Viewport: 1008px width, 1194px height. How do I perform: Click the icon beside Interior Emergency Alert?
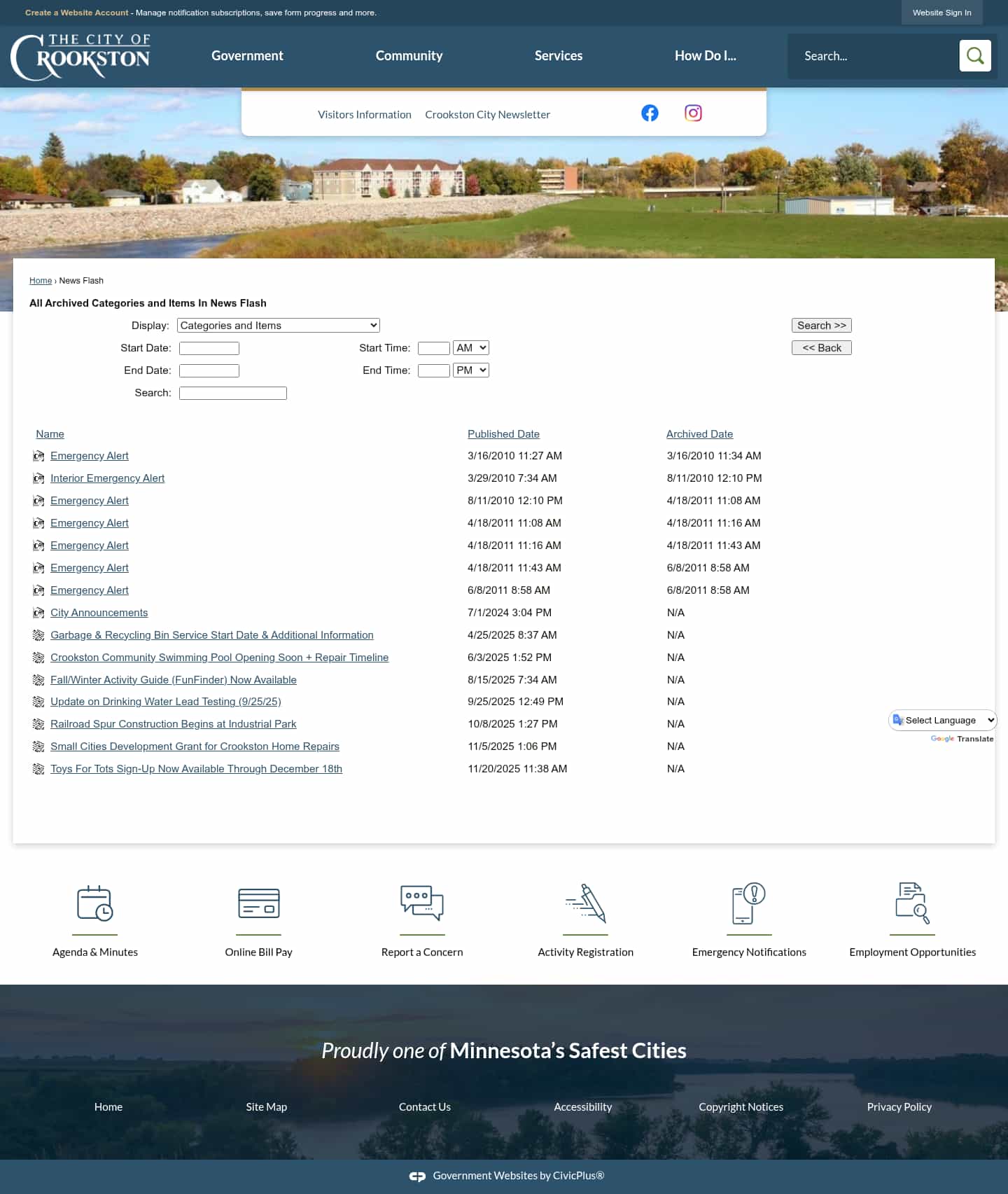pos(38,478)
